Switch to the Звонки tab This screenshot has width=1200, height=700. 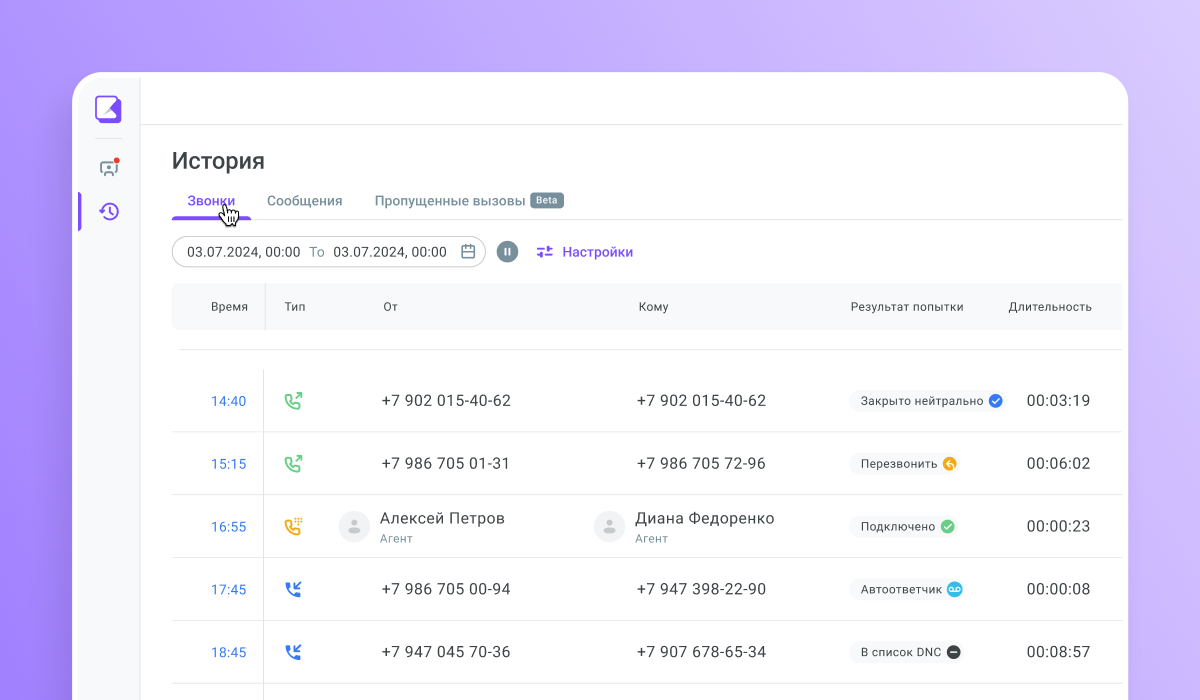pos(211,200)
